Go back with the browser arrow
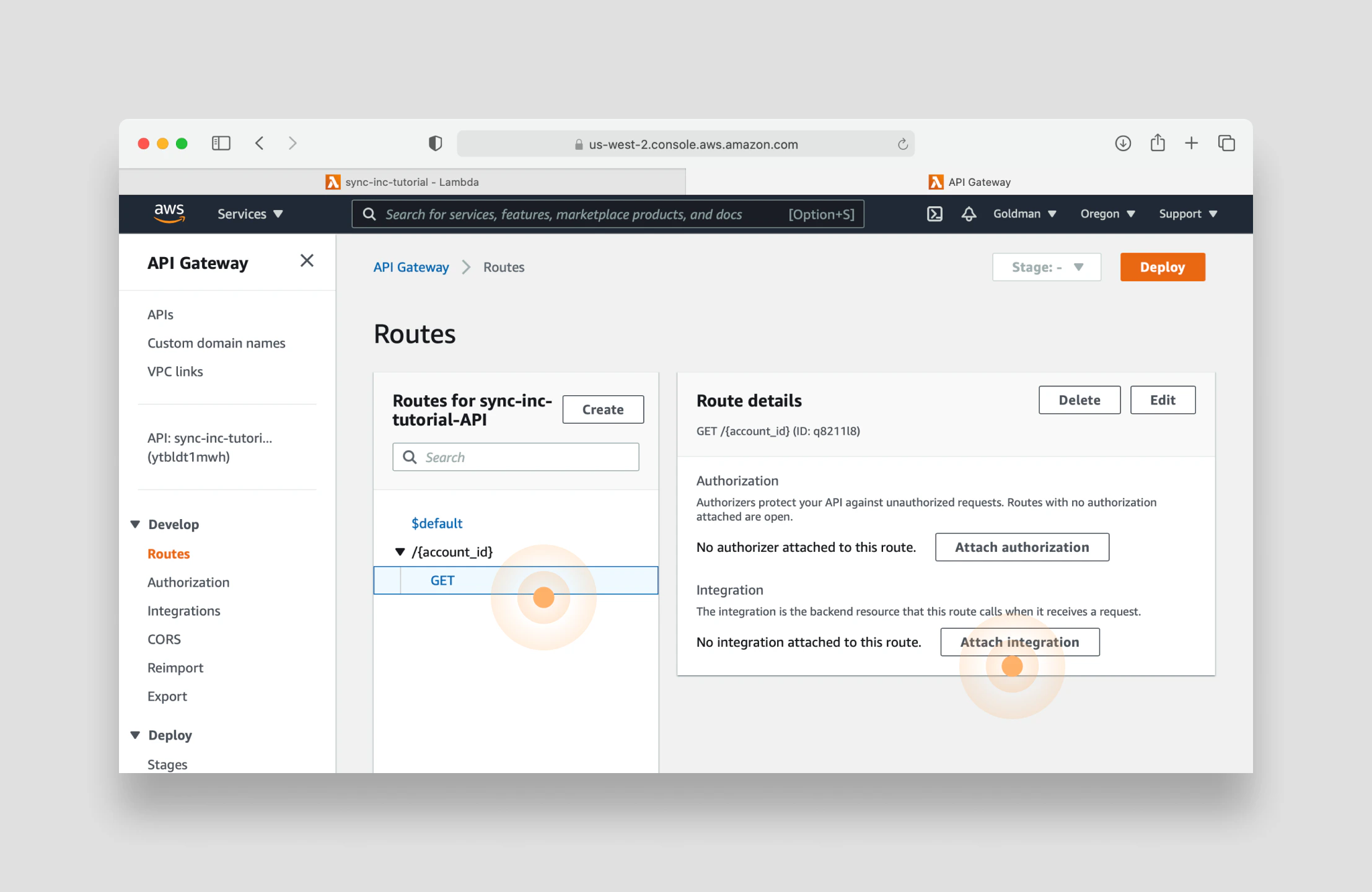This screenshot has width=1372, height=892. 260,144
